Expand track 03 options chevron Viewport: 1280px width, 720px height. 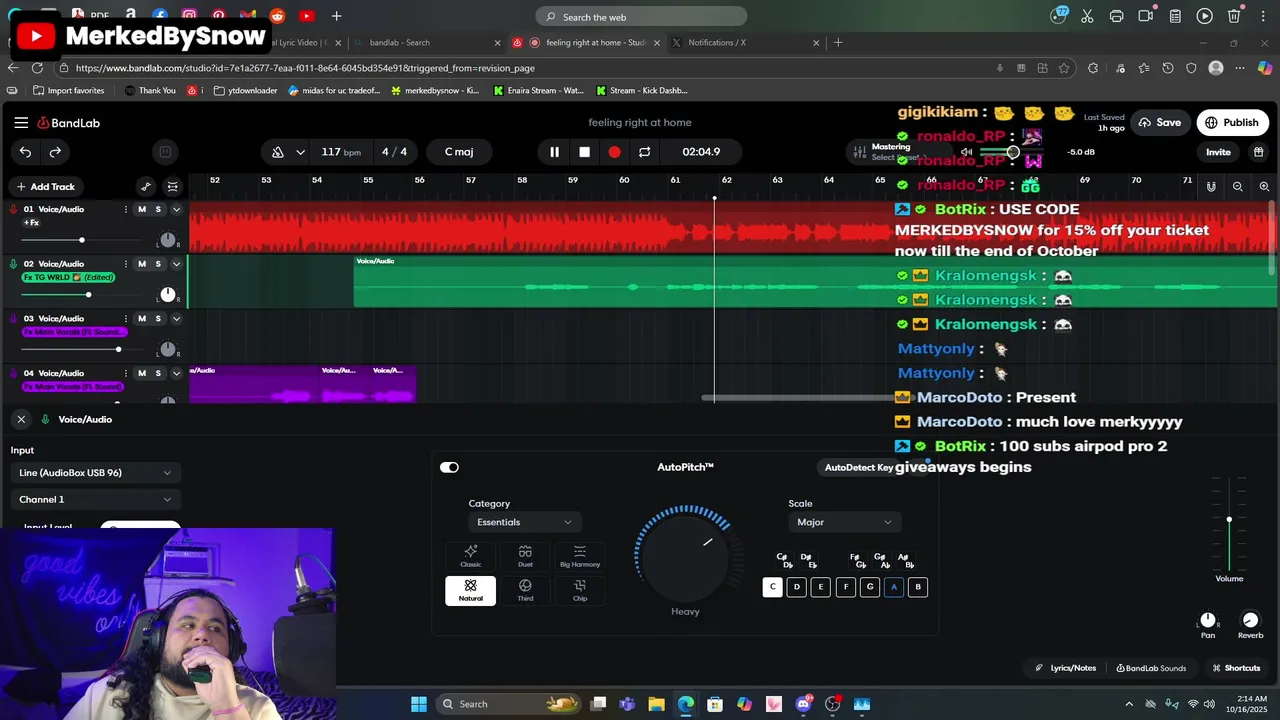pos(176,319)
